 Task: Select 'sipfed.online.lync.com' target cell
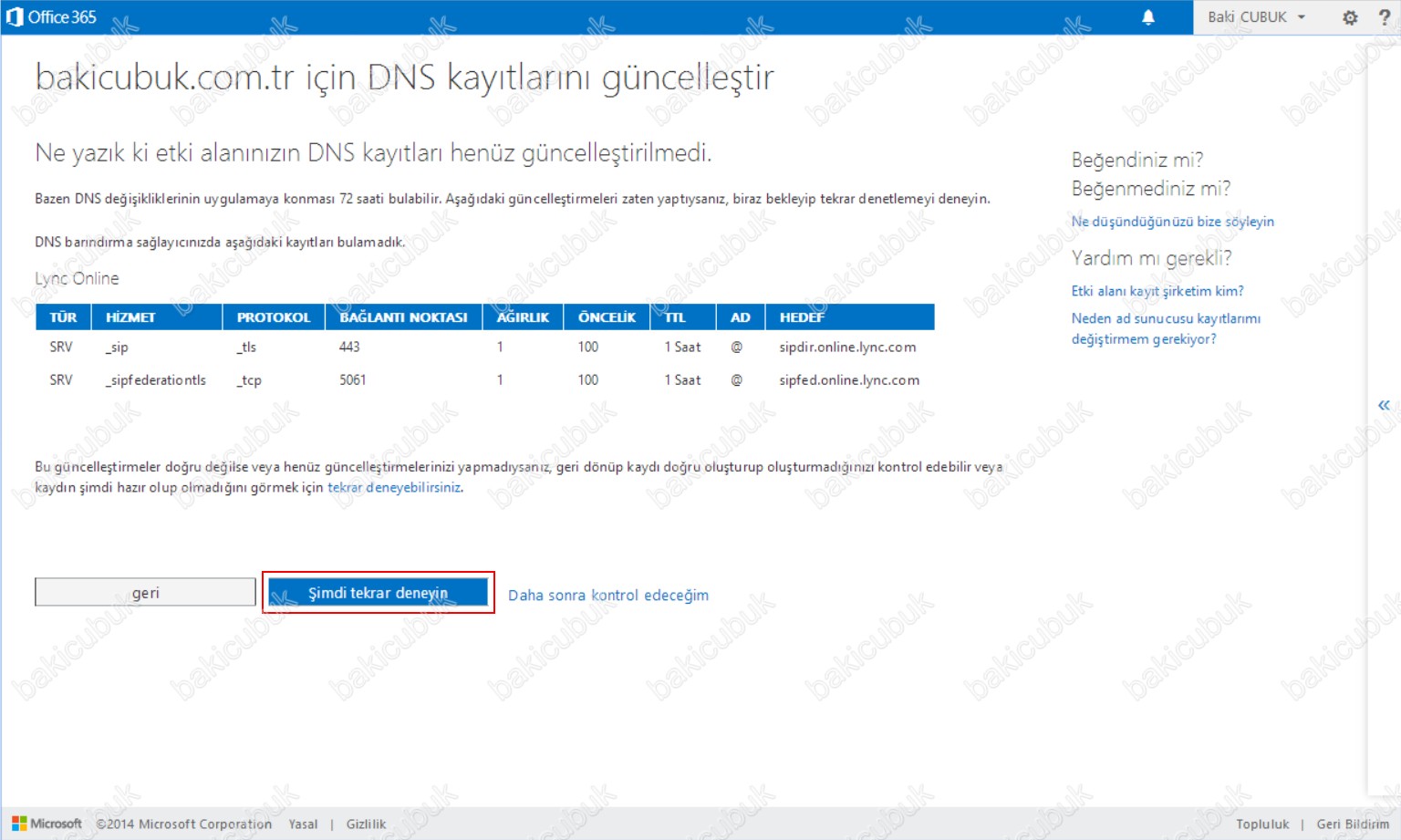click(x=849, y=380)
